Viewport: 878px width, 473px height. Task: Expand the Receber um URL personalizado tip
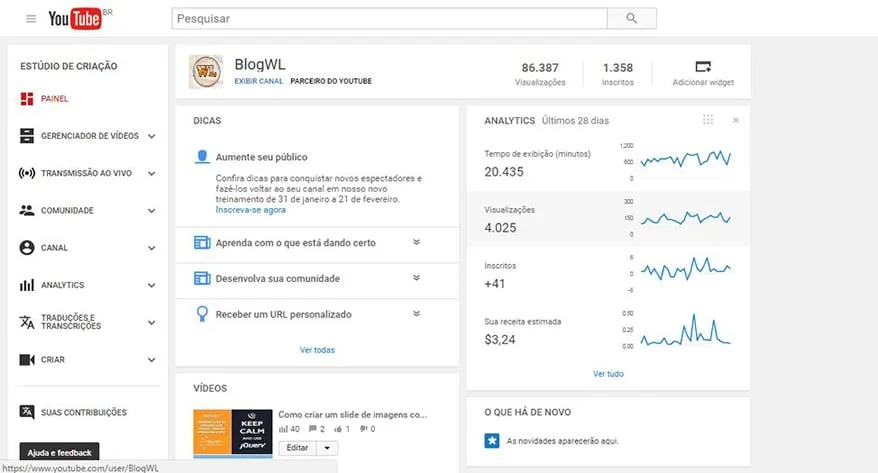[x=417, y=314]
